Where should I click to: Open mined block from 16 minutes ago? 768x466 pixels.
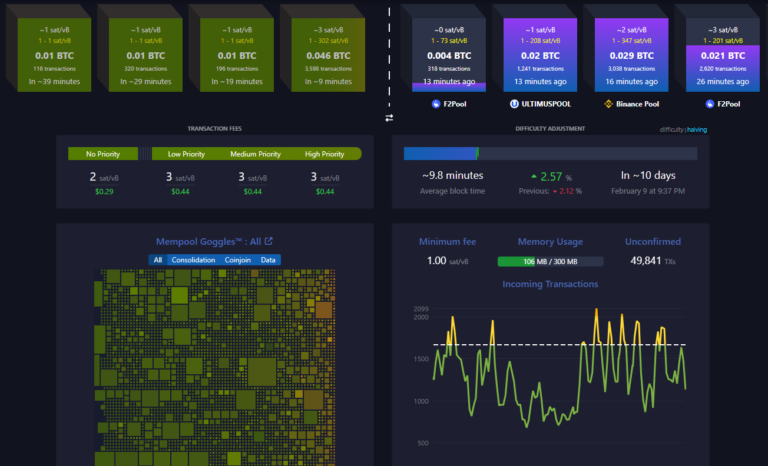click(x=631, y=55)
